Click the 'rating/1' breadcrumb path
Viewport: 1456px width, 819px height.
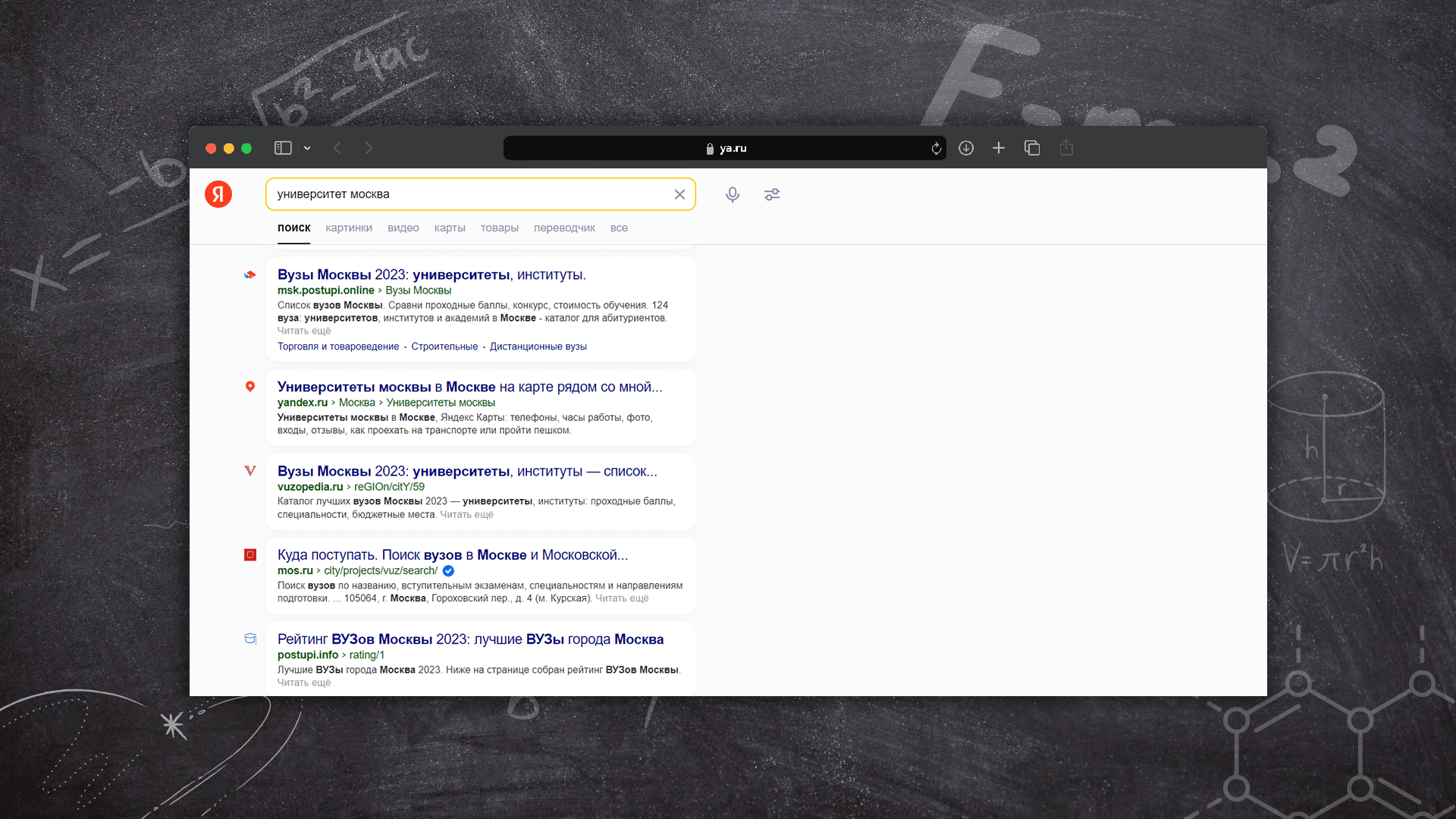(367, 655)
